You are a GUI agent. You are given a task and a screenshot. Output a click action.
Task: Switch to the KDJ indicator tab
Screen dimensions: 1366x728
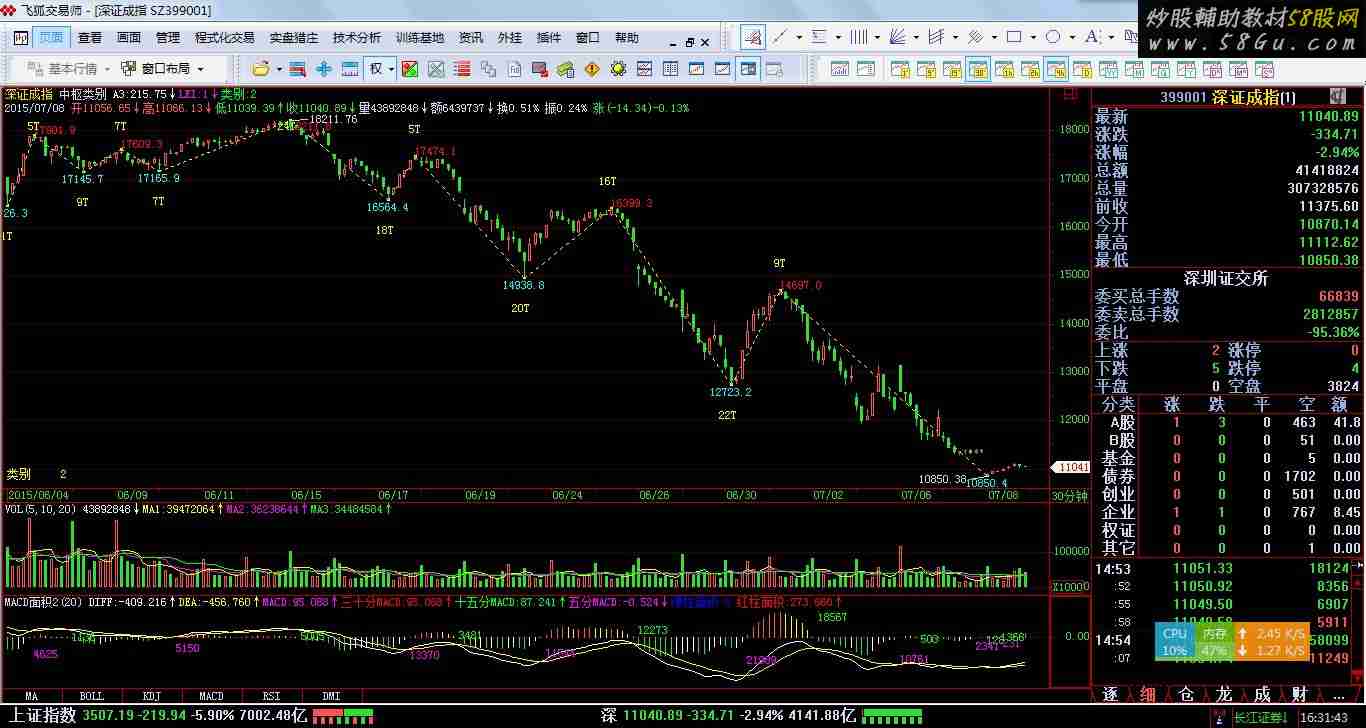[151, 696]
